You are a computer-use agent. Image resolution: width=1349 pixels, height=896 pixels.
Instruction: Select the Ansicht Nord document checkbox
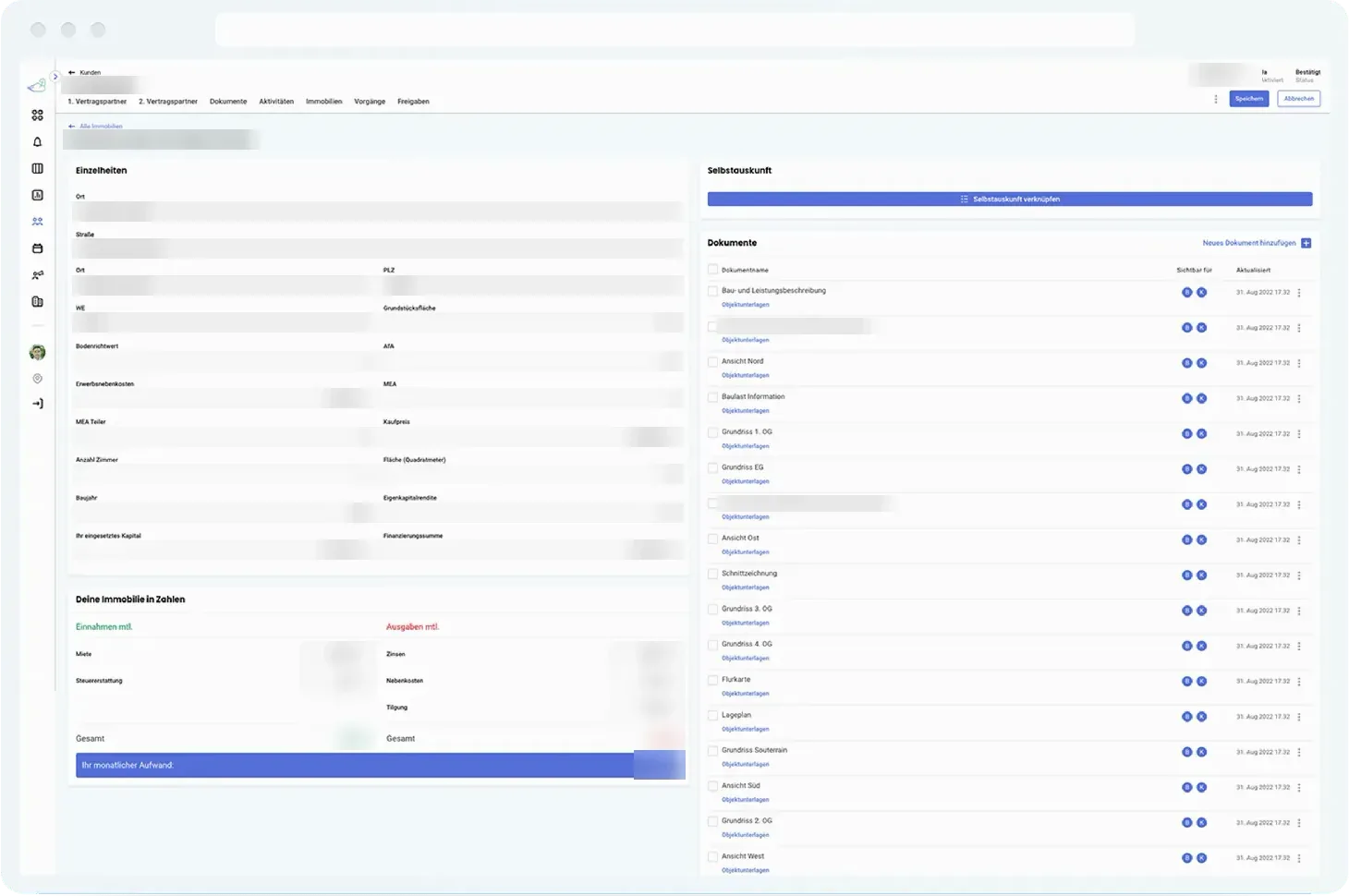pyautogui.click(x=712, y=362)
